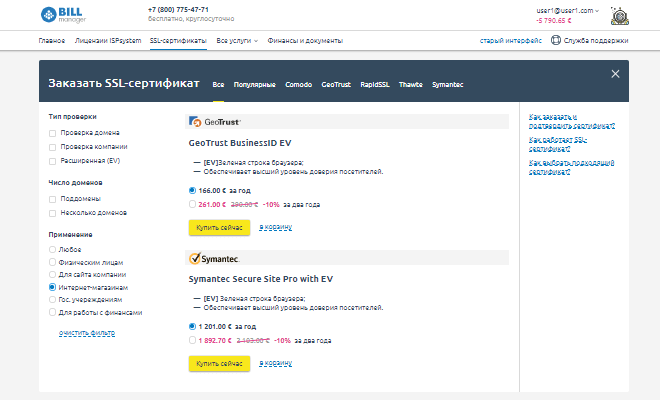Open Как выбрать подходящий сертификат link
660x400 pixels.
(571, 167)
